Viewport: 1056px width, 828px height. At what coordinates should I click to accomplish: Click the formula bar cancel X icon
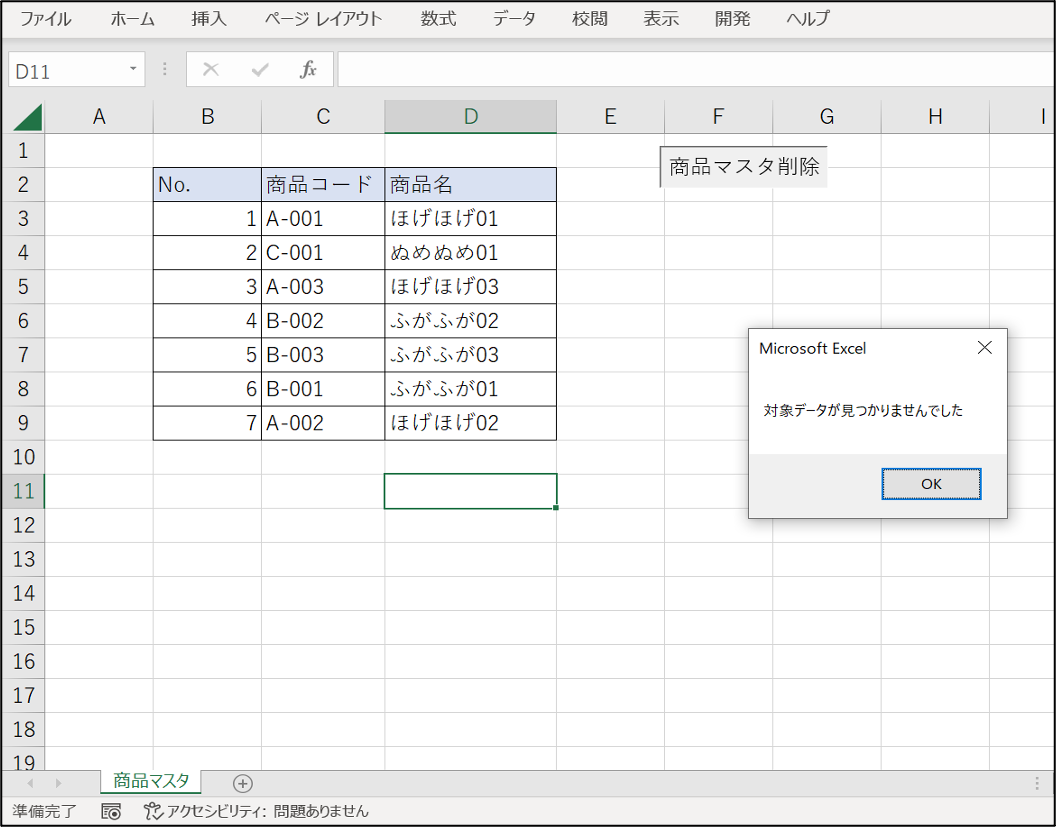tap(210, 70)
